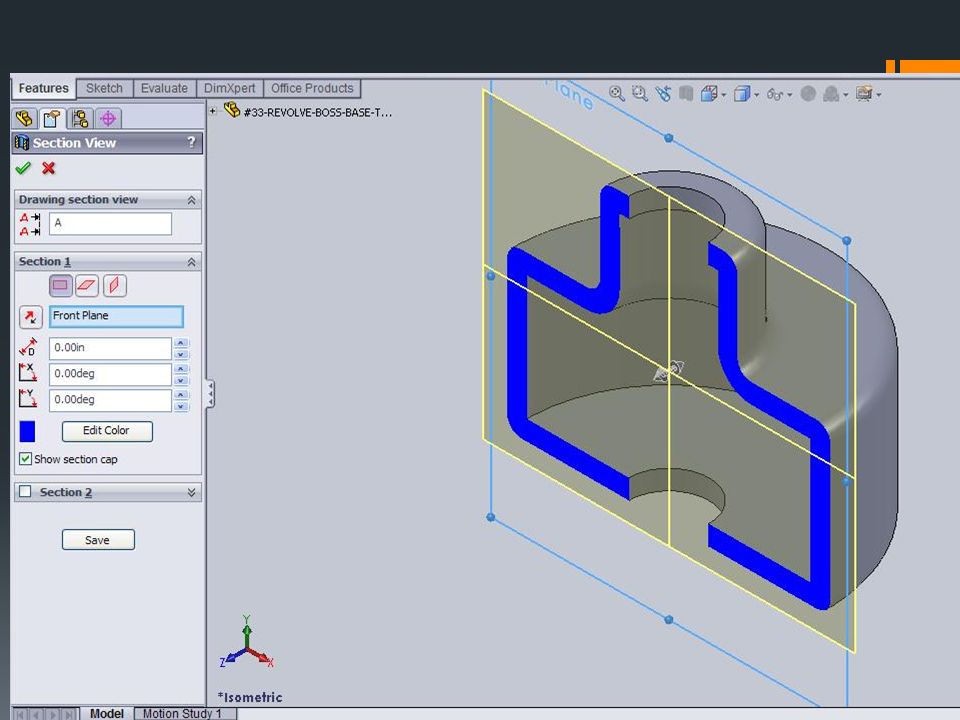Select Right plane section button

tap(114, 285)
